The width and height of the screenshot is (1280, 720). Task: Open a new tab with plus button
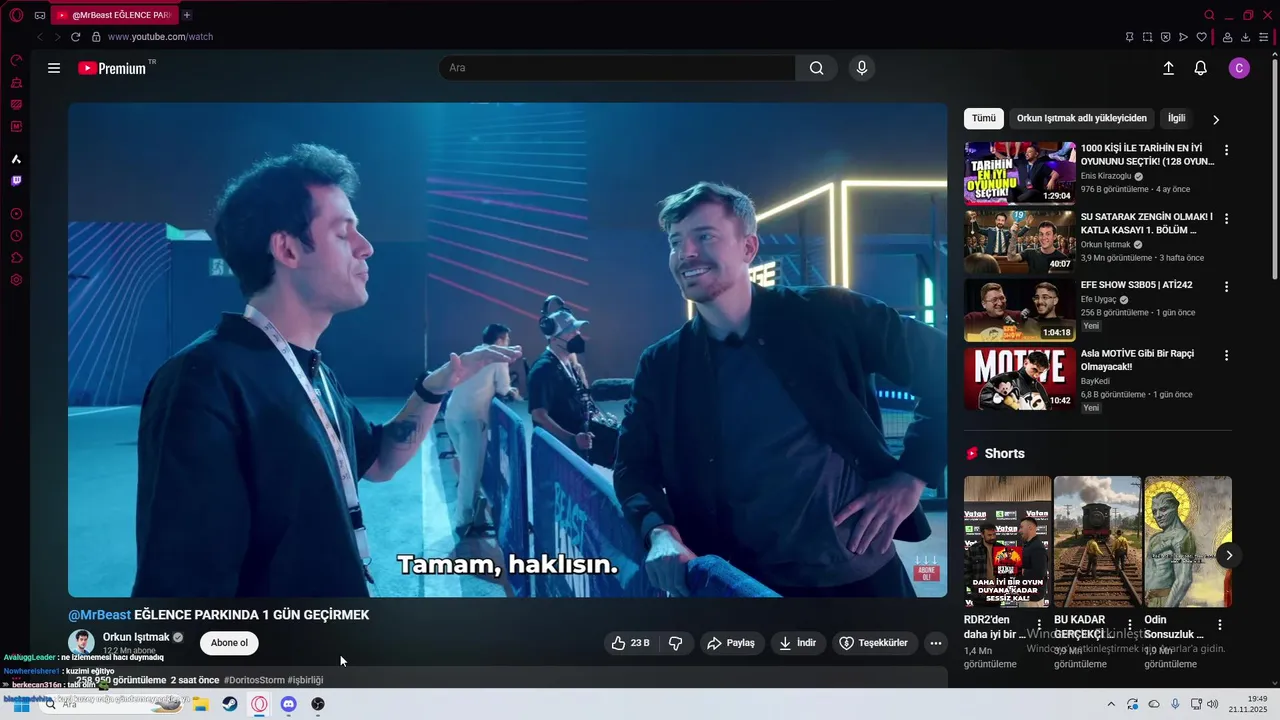click(187, 15)
